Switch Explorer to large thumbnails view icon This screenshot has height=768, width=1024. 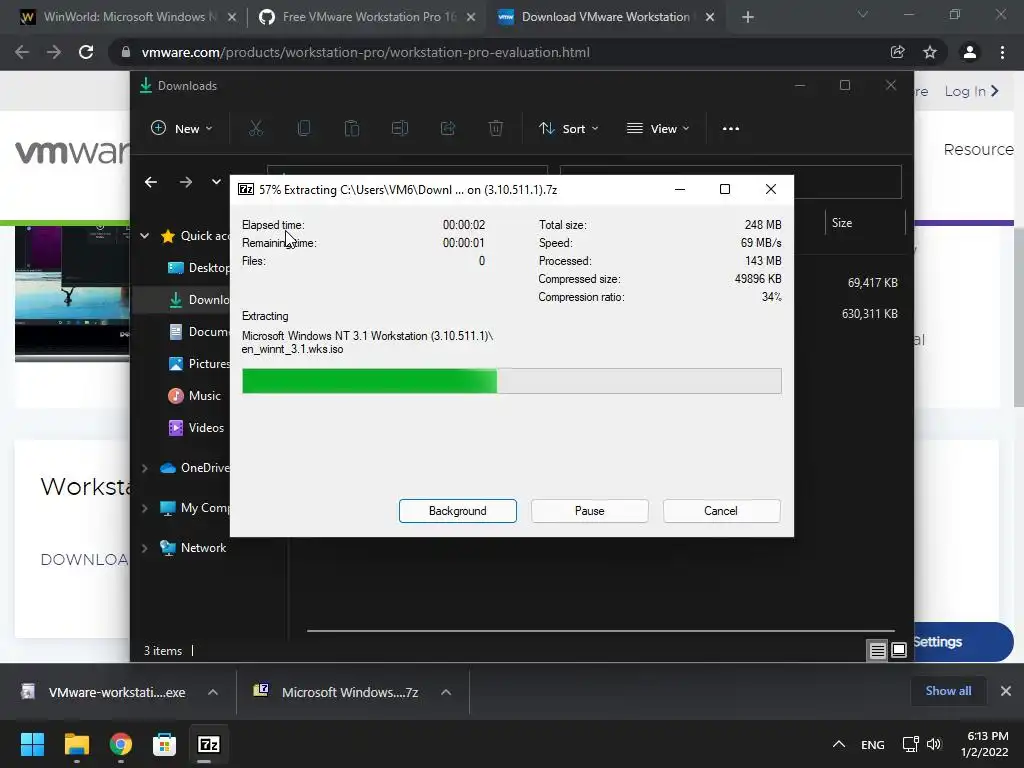(899, 650)
